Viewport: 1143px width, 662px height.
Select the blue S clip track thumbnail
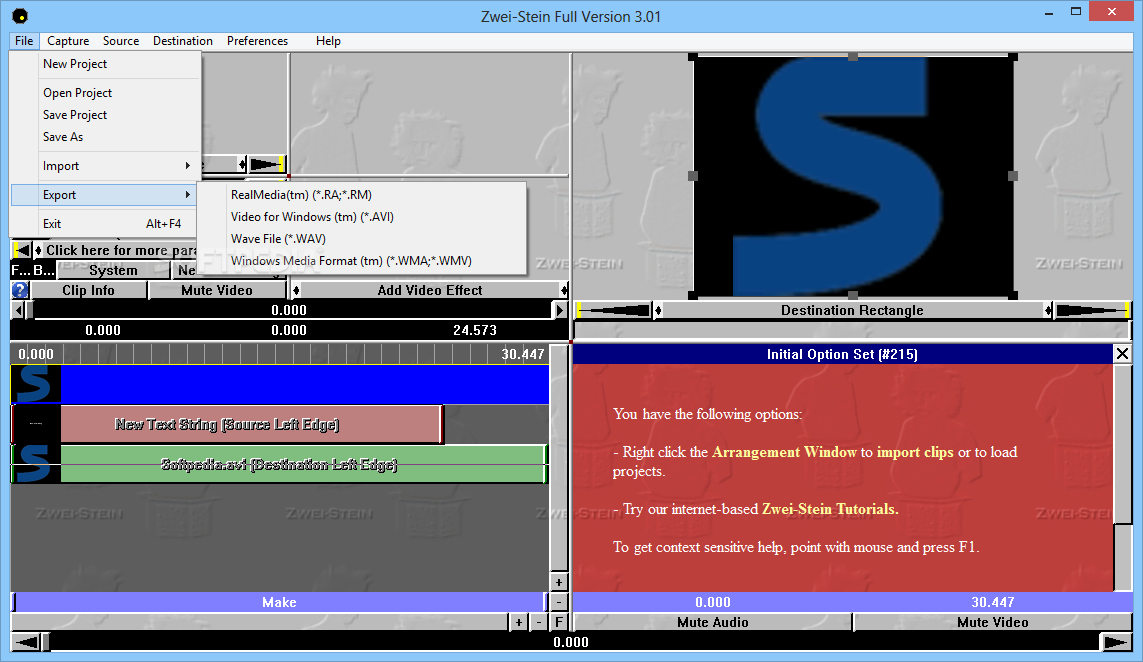[x=35, y=384]
